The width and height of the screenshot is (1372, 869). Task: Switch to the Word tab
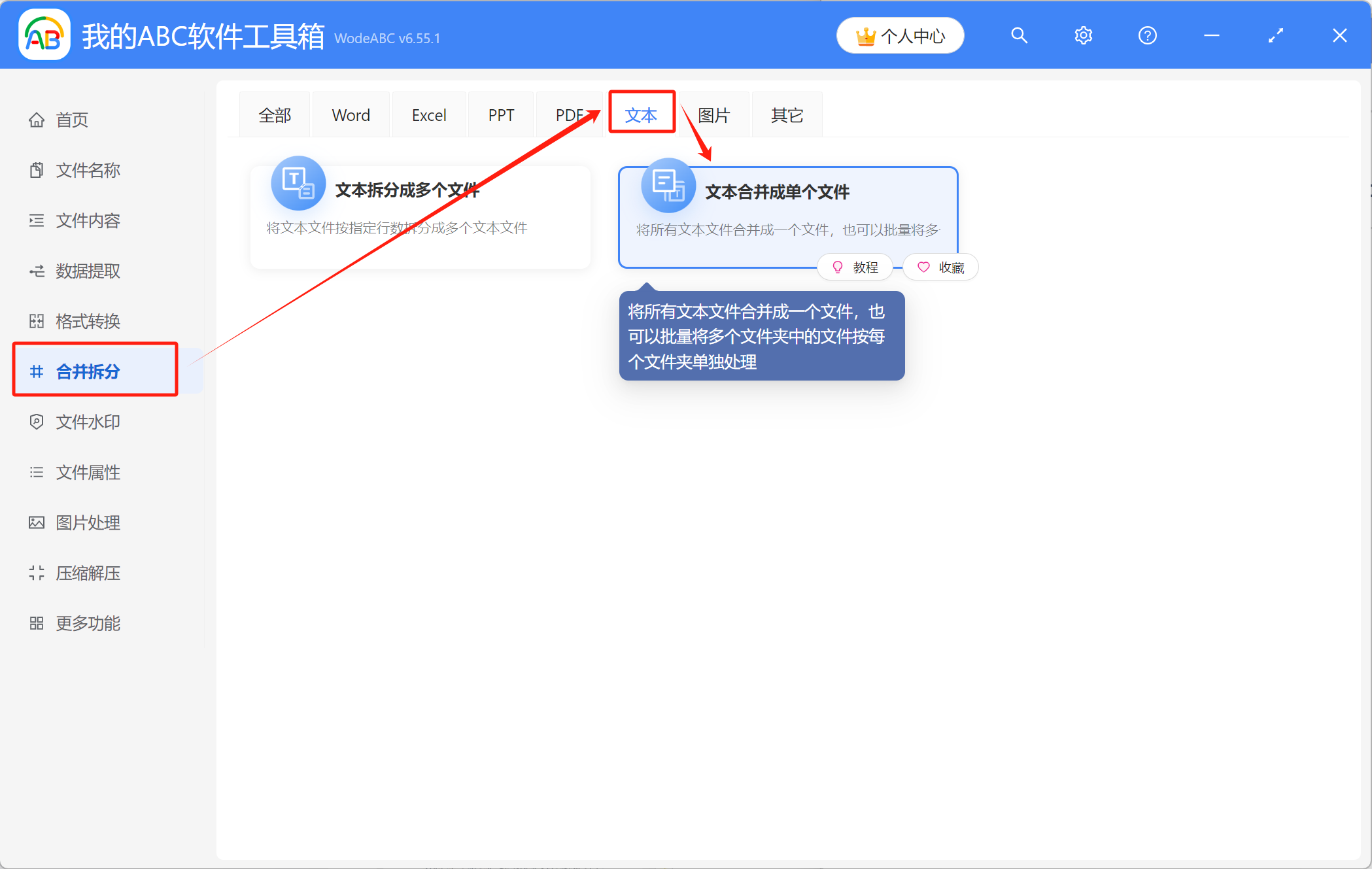[351, 114]
